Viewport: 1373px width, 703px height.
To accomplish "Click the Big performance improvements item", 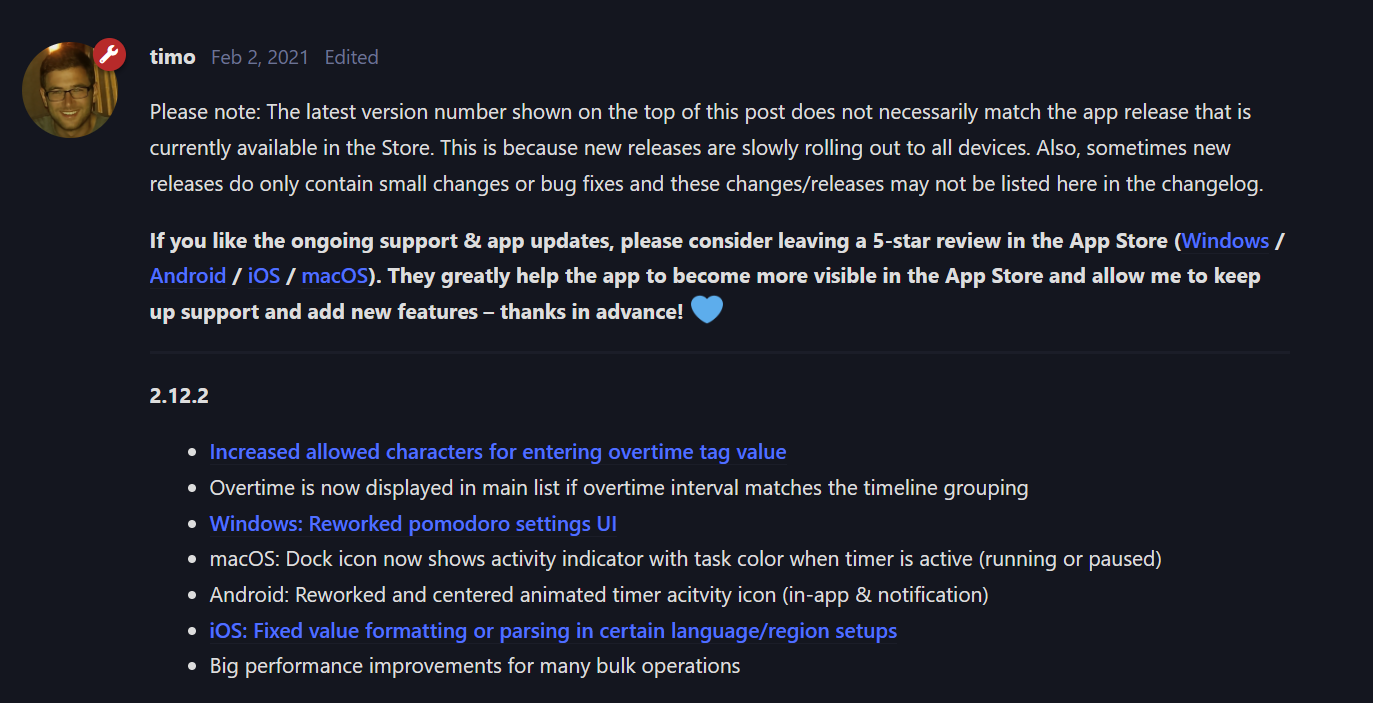I will [x=474, y=666].
